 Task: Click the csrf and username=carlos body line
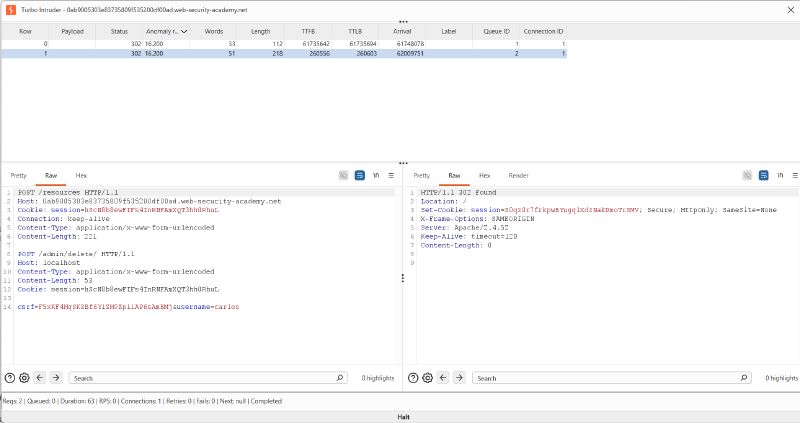[128, 307]
